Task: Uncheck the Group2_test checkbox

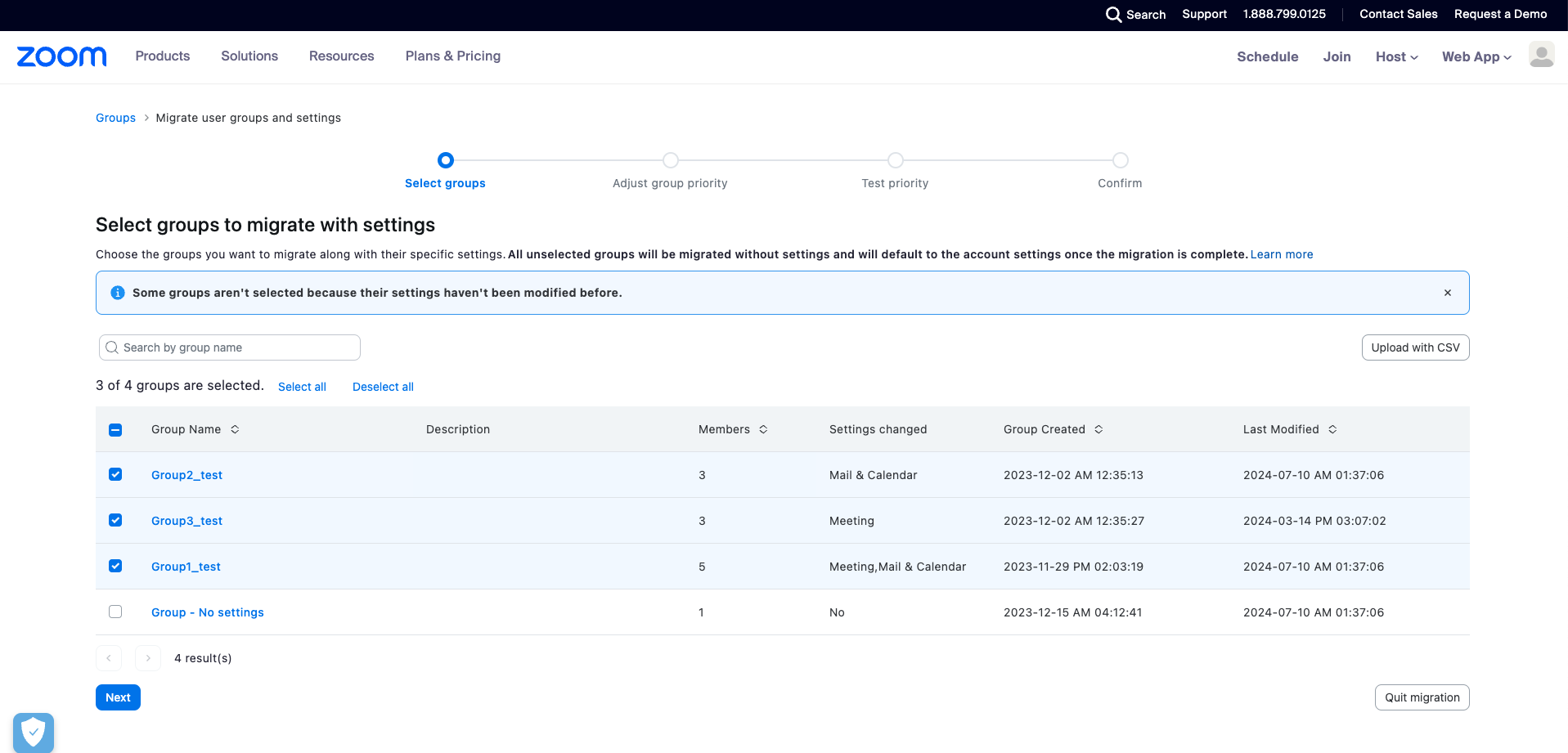Action: 115,474
